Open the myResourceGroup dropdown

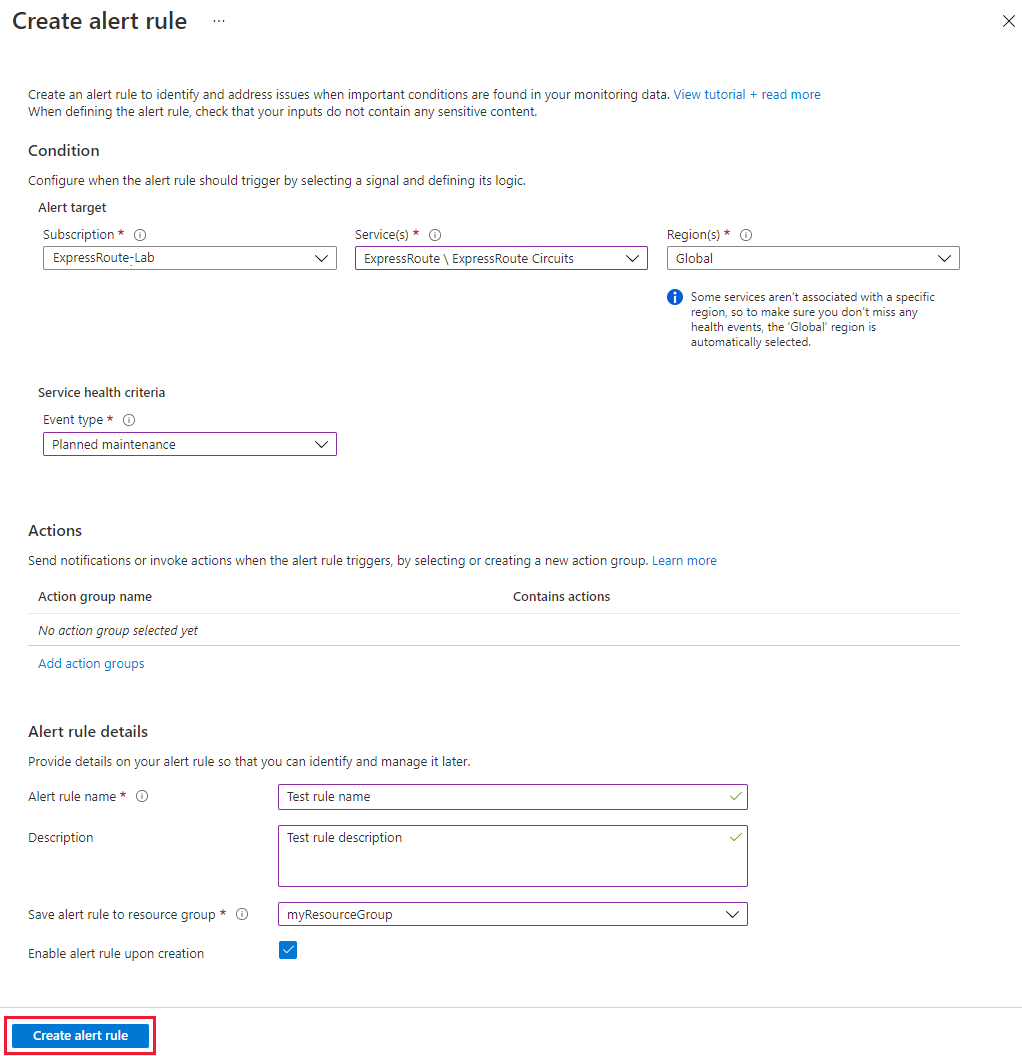[x=512, y=914]
